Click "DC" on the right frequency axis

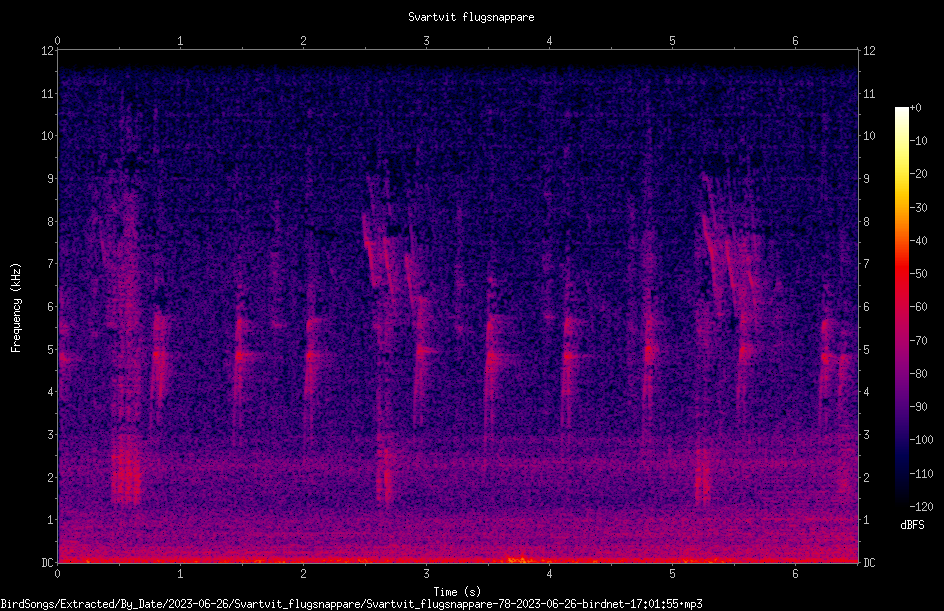[869, 563]
